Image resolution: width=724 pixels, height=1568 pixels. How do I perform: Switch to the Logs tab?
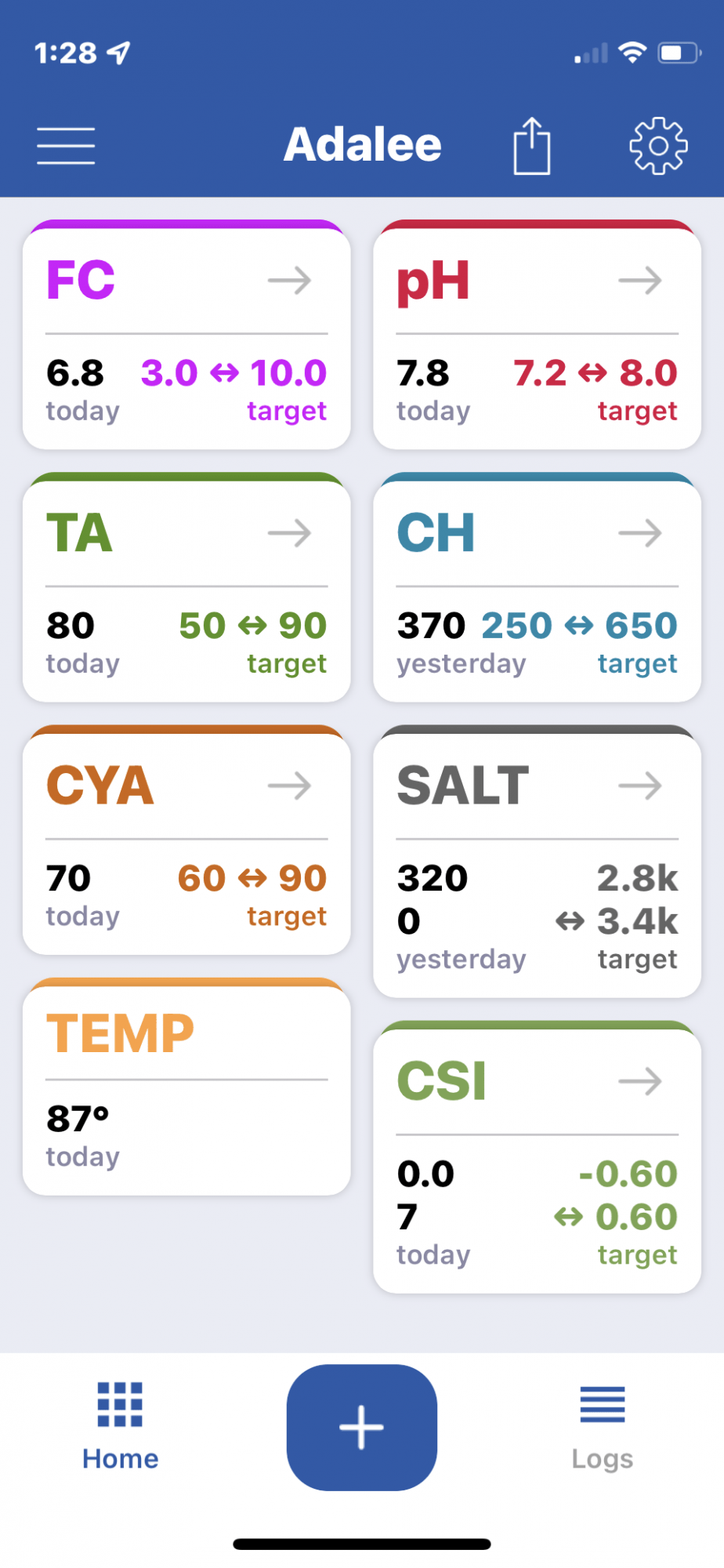click(x=603, y=1426)
